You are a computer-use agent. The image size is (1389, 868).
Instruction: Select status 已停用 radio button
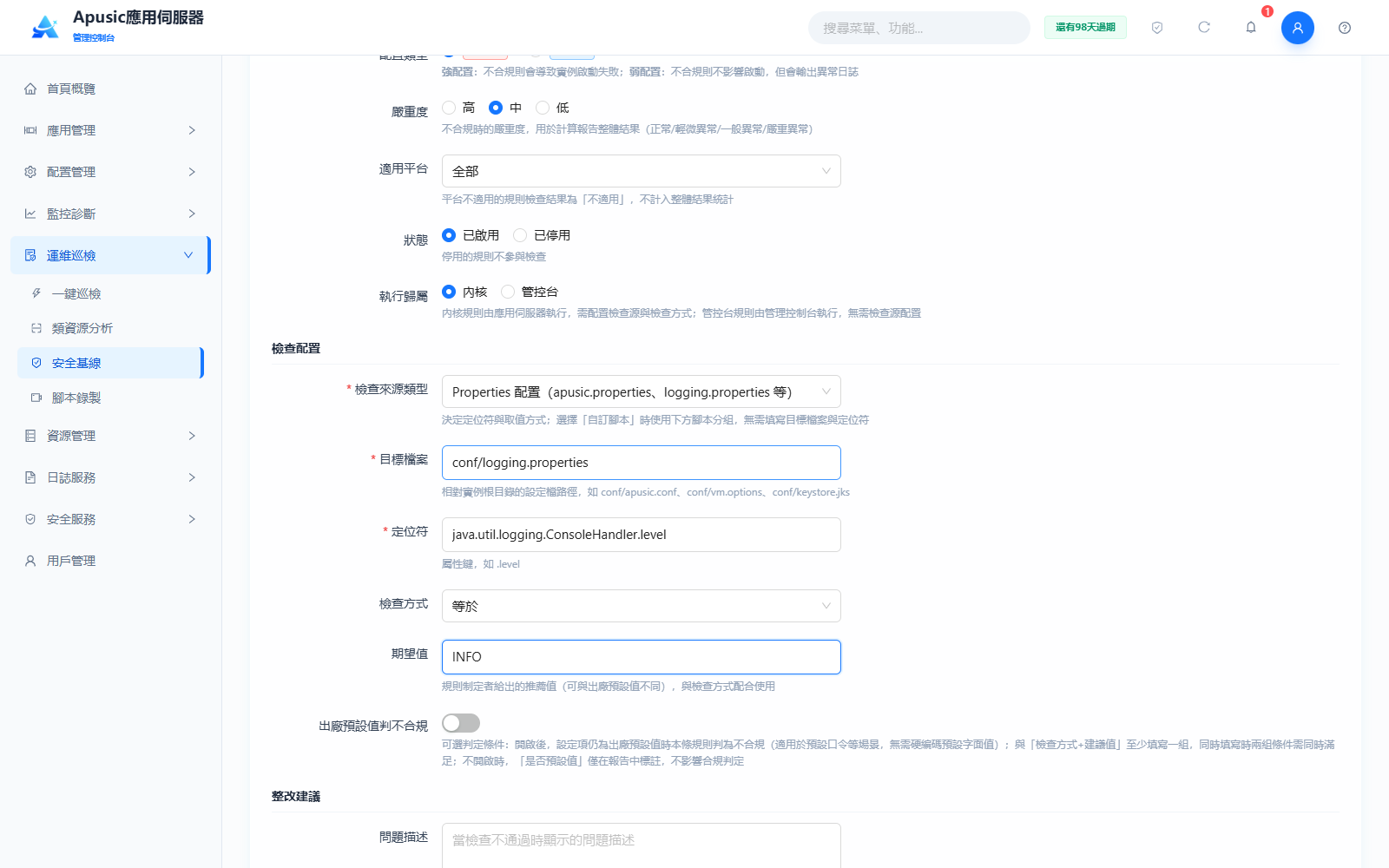pos(520,235)
